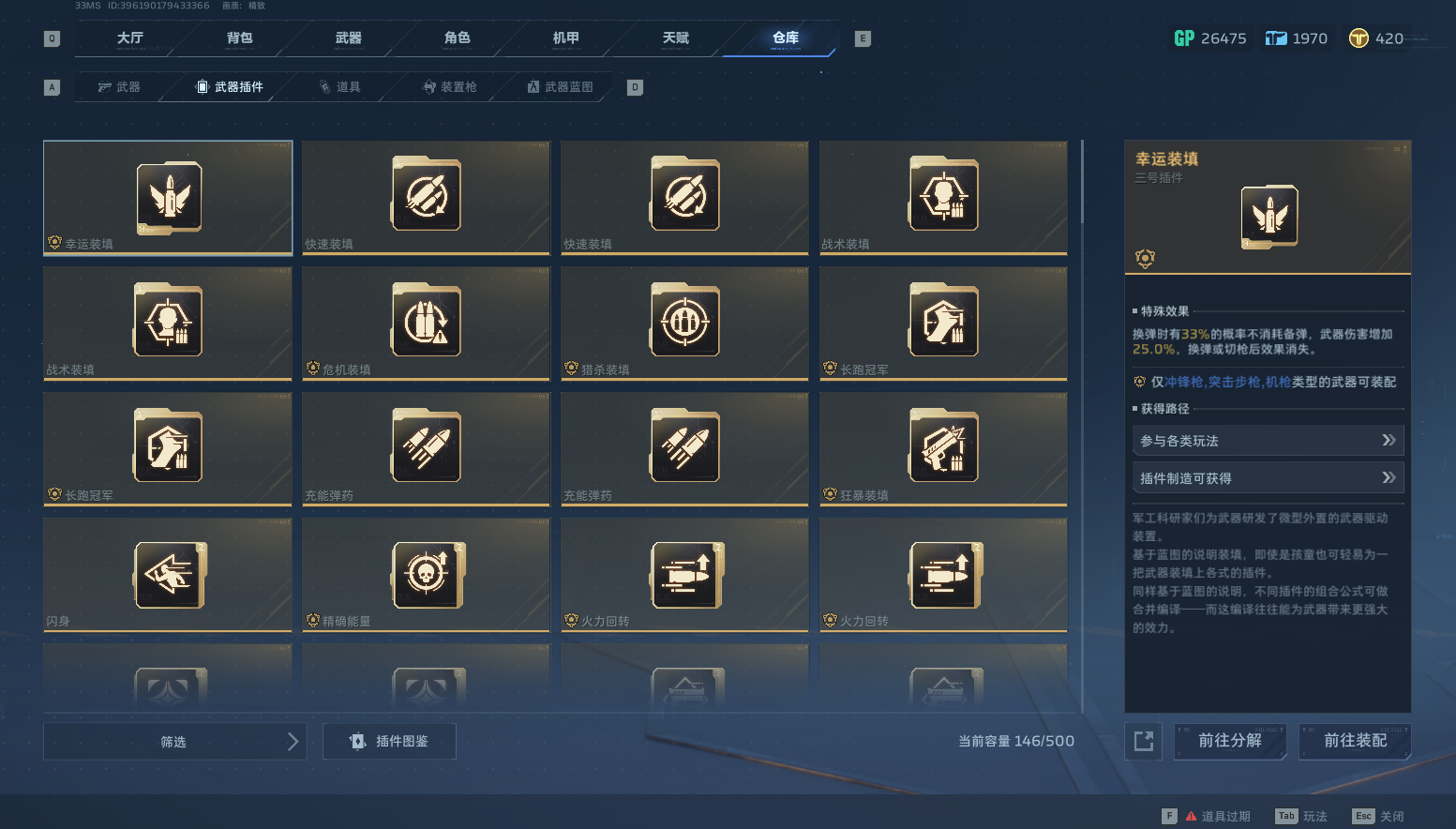This screenshot has height=829, width=1456.
Task: Expand the 插件制造可获得 acquisition path
Action: [x=1268, y=478]
